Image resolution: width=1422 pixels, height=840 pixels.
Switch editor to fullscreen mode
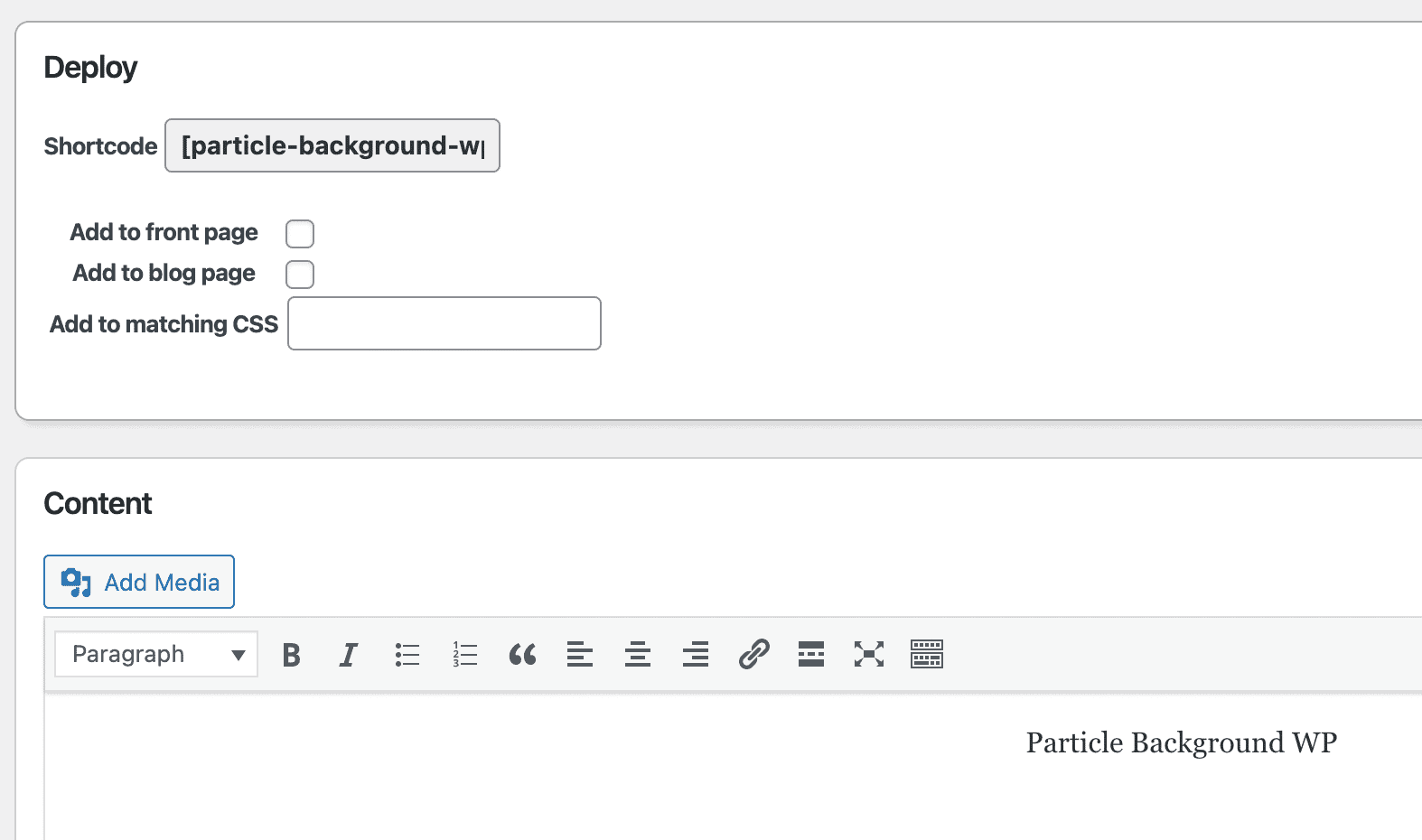[869, 654]
